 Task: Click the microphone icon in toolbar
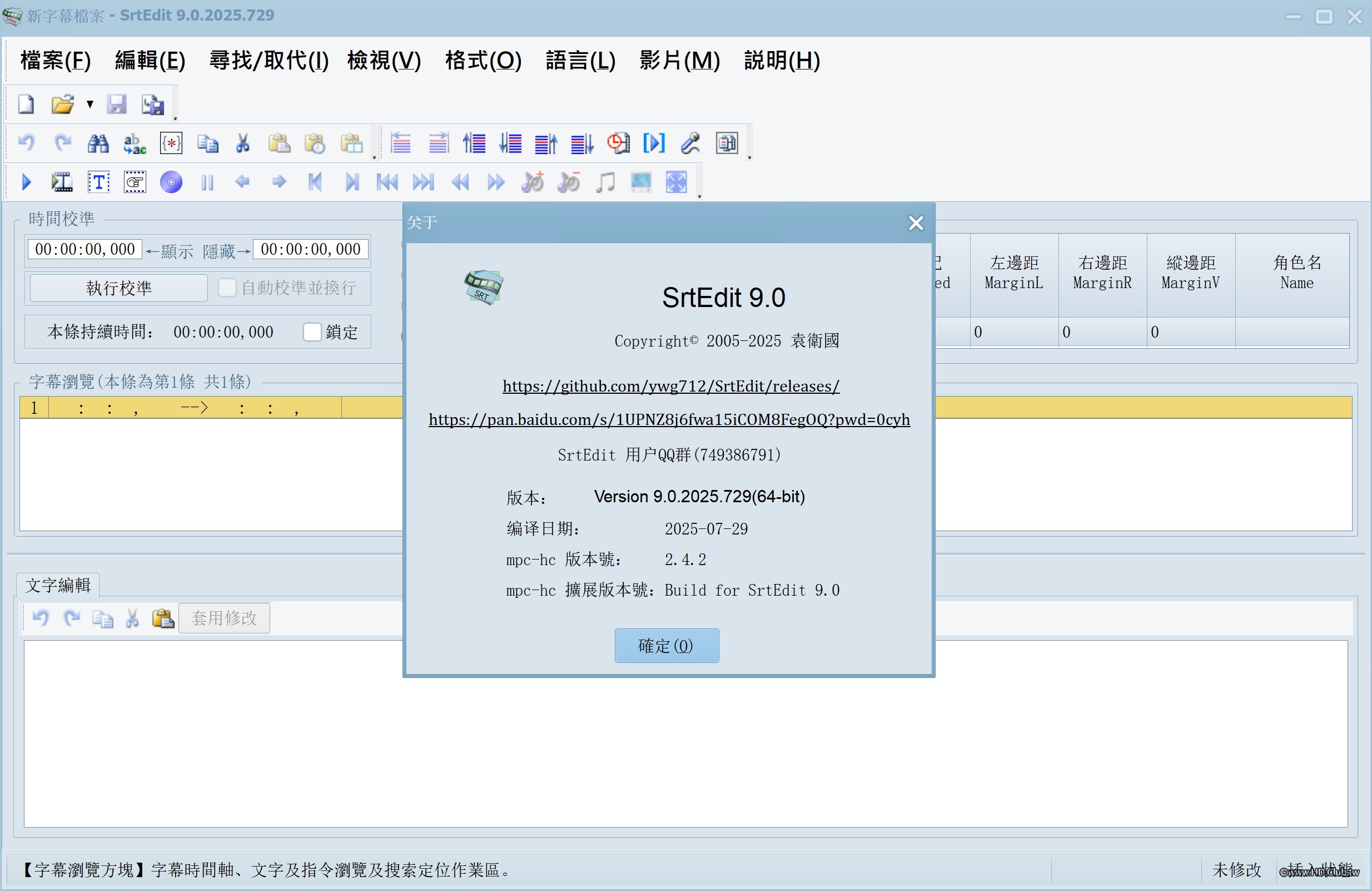click(x=690, y=143)
